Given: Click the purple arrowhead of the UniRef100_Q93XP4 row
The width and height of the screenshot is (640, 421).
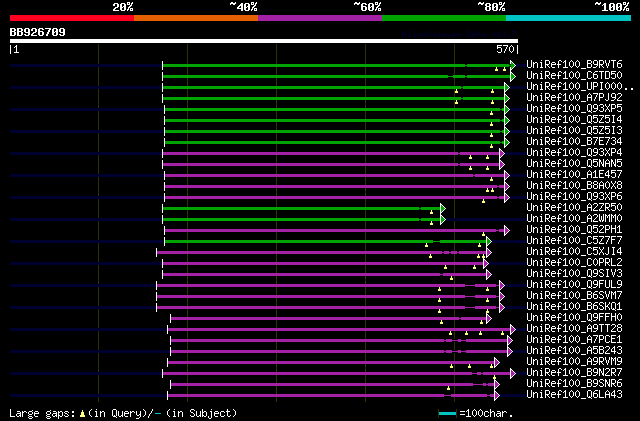Looking at the screenshot, I should click(502, 154).
